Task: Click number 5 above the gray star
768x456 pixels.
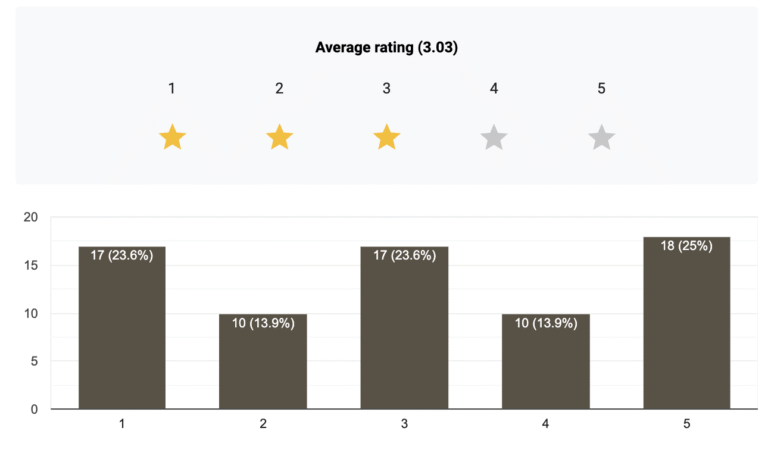Action: (601, 88)
